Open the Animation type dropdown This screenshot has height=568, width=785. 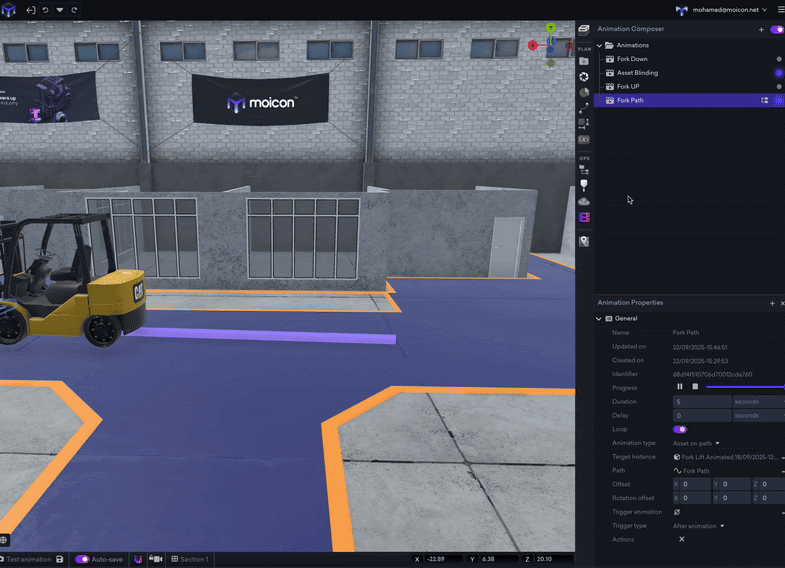click(x=696, y=443)
